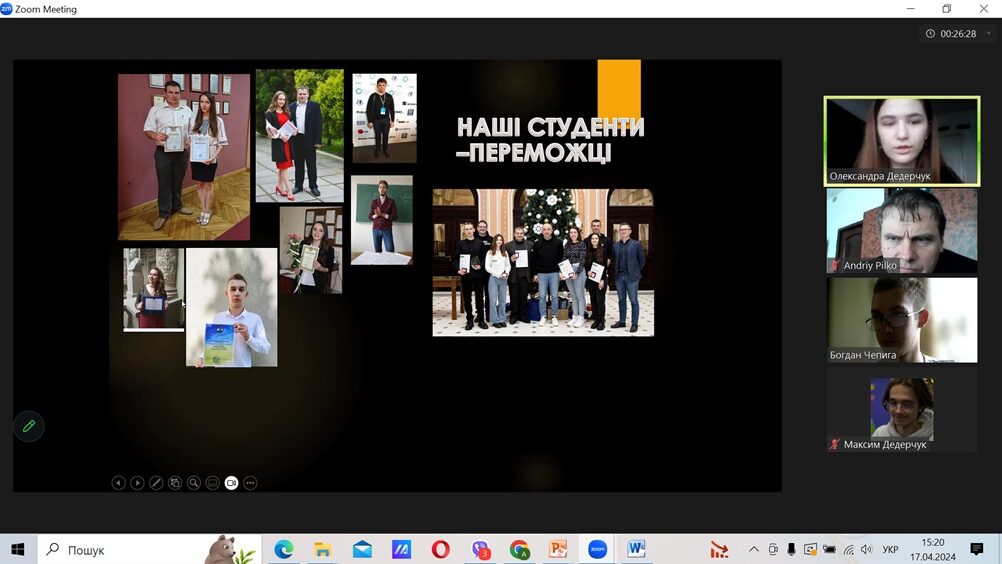Toggle subtitles in the slide show controls
This screenshot has width=1002, height=564.
(212, 483)
